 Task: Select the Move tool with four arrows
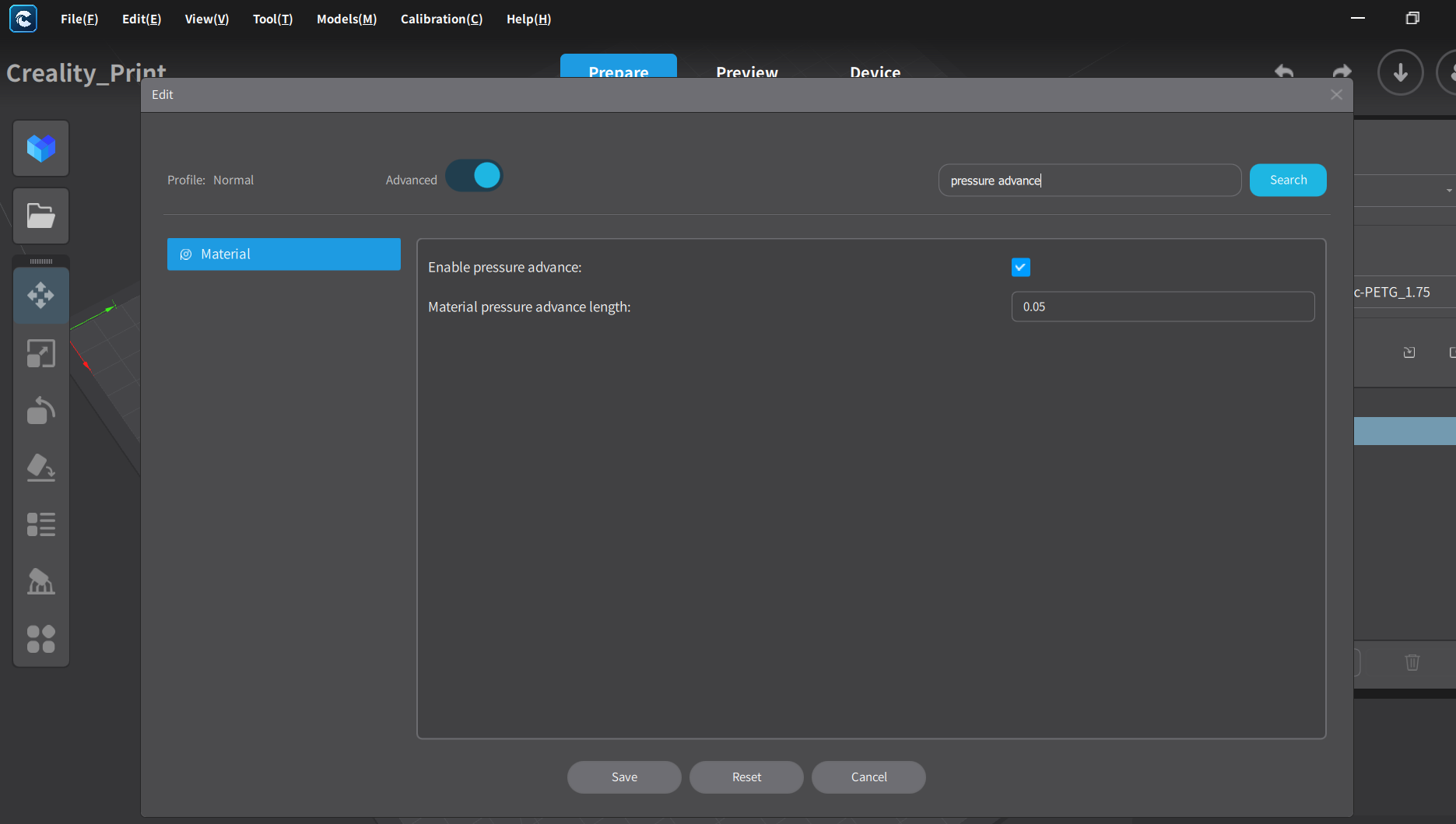point(41,296)
